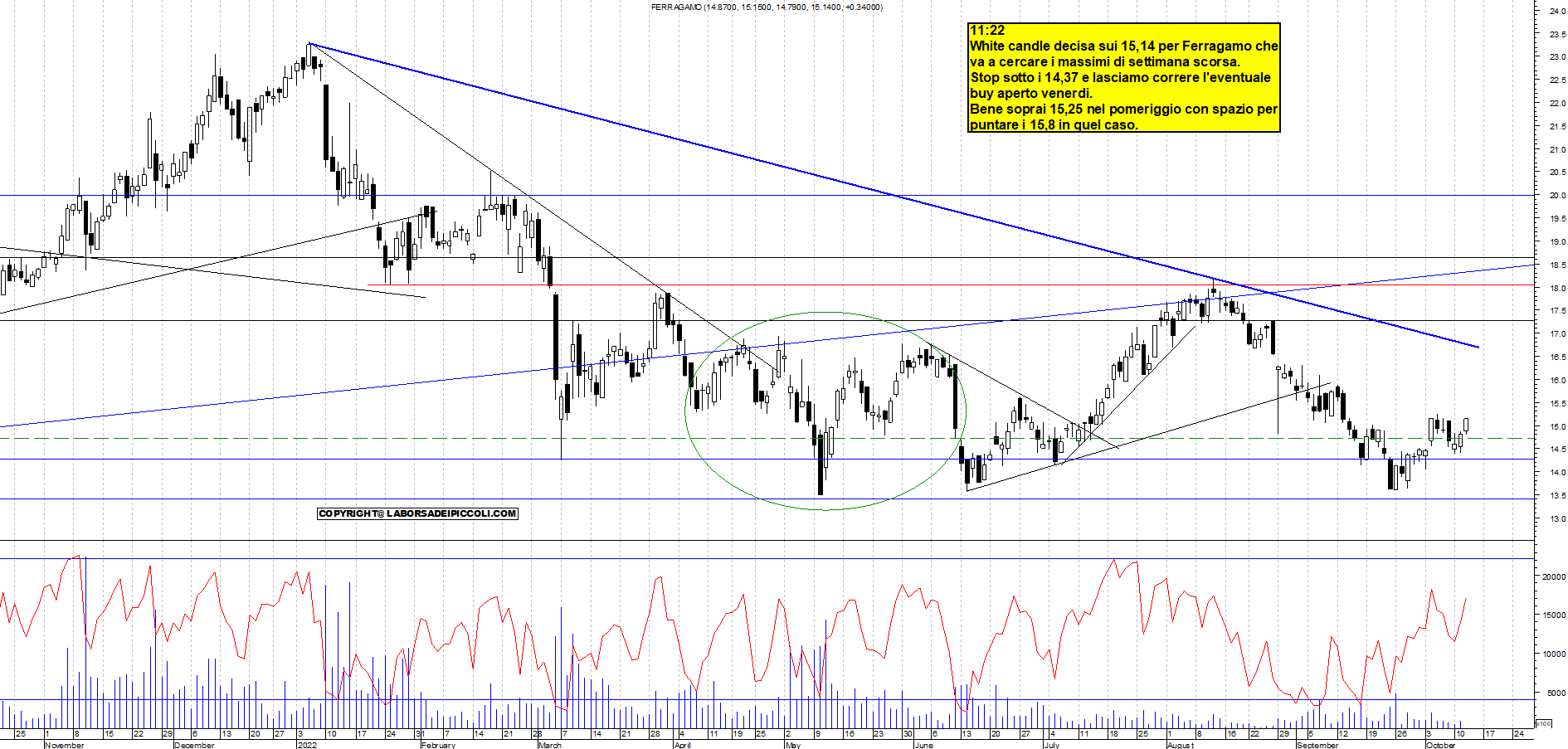Click the 16.0 price axis label

(1557, 381)
